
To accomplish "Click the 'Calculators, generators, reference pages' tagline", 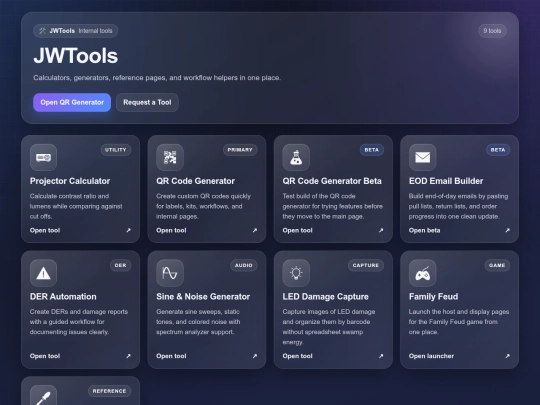I will coord(157,77).
